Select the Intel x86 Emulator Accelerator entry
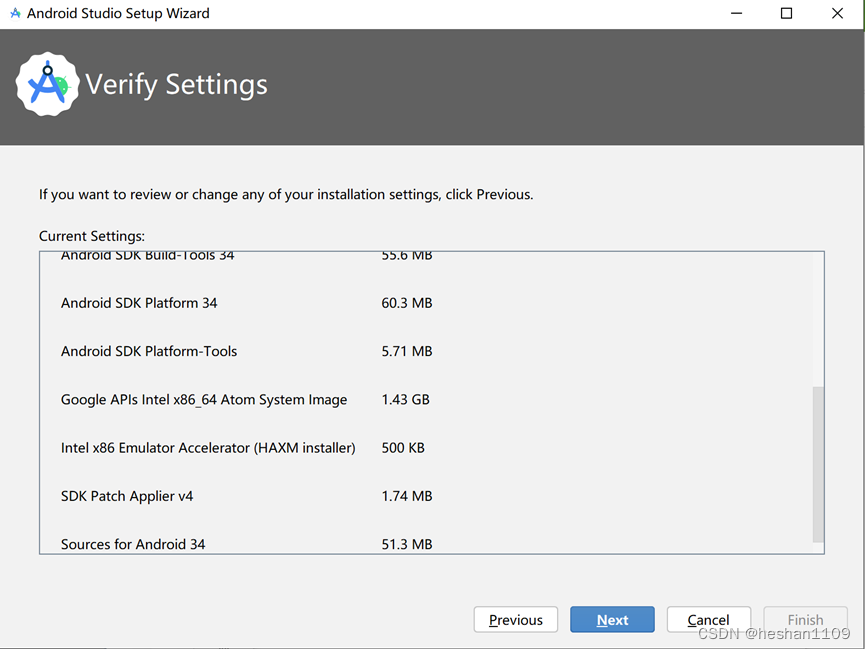Image resolution: width=865 pixels, height=649 pixels. [x=208, y=447]
